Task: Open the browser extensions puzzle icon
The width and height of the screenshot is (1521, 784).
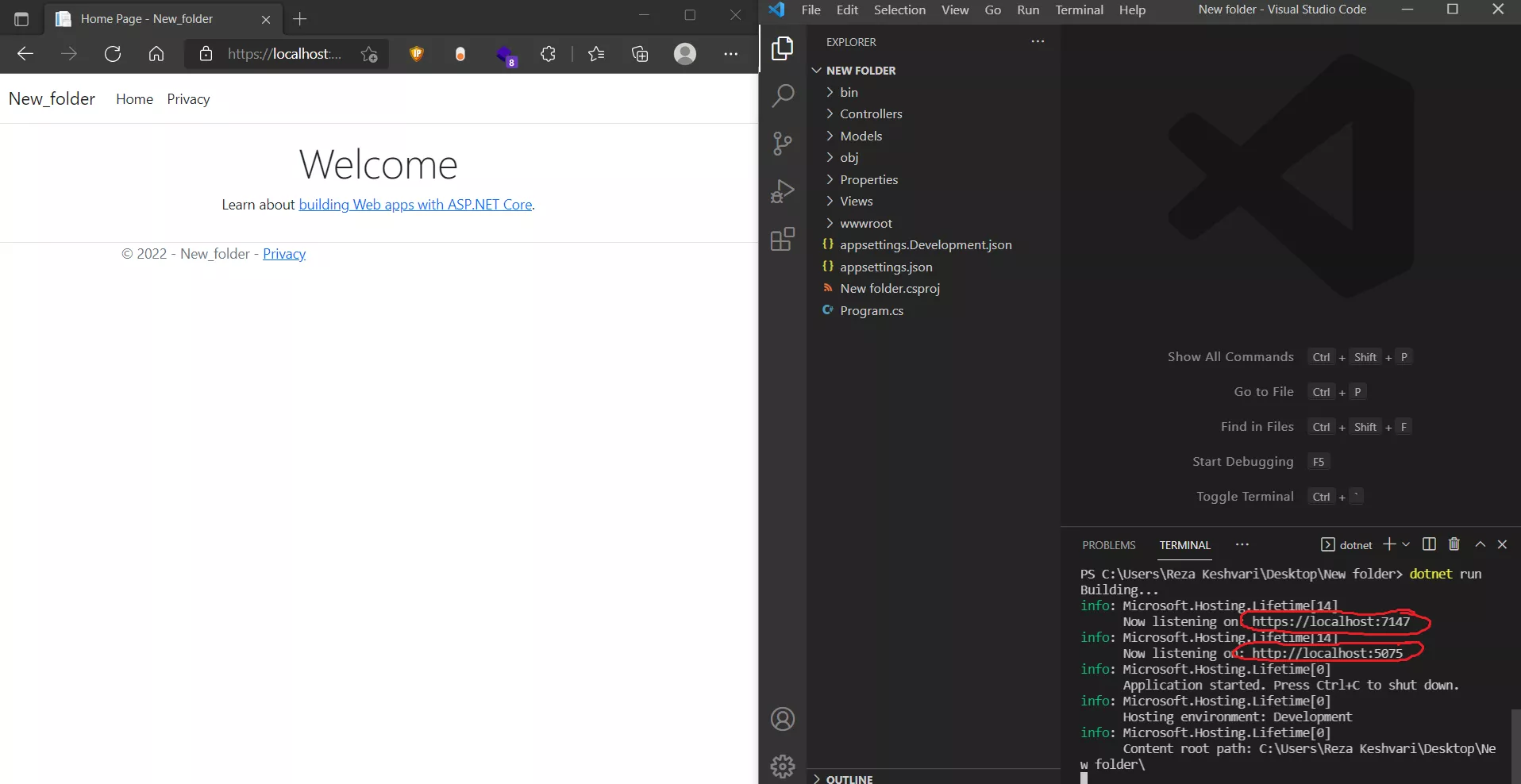Action: (549, 54)
